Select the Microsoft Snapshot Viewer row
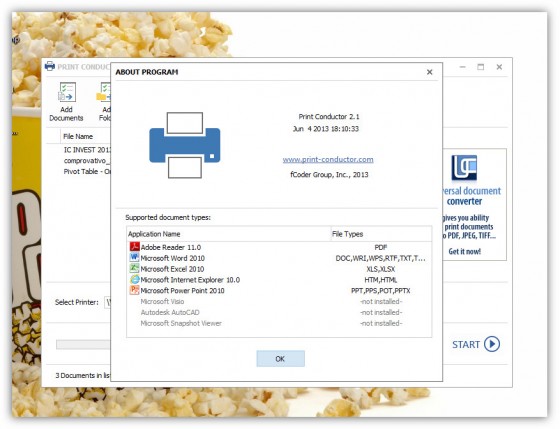The image size is (560, 429). pos(279,323)
